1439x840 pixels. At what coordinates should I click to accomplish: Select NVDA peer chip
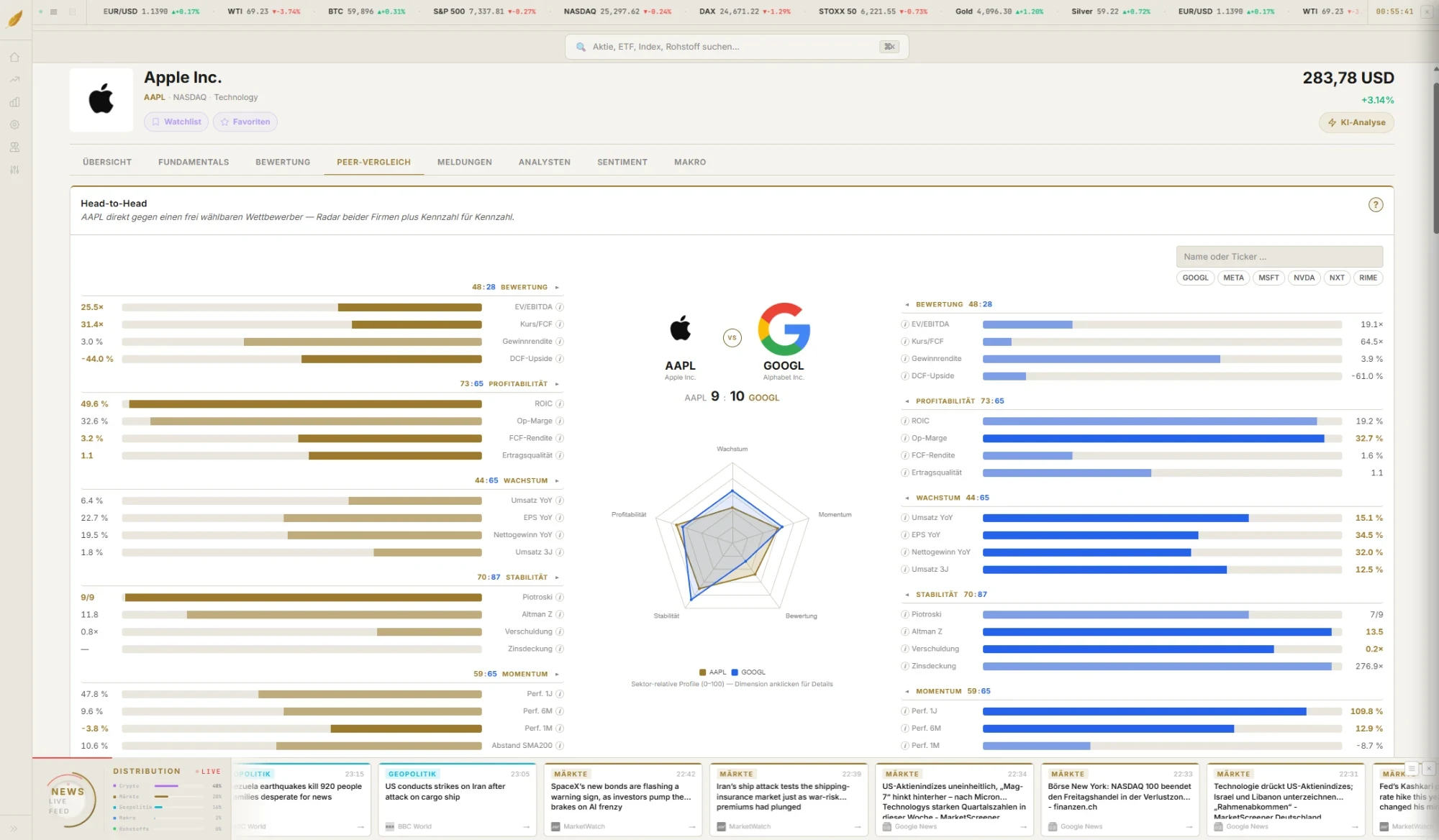coord(1304,278)
